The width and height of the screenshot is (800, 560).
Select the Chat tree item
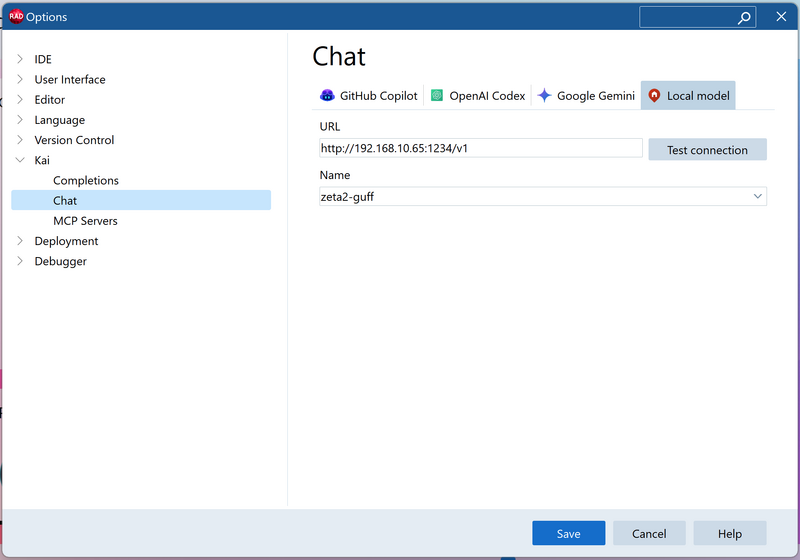[x=141, y=200]
